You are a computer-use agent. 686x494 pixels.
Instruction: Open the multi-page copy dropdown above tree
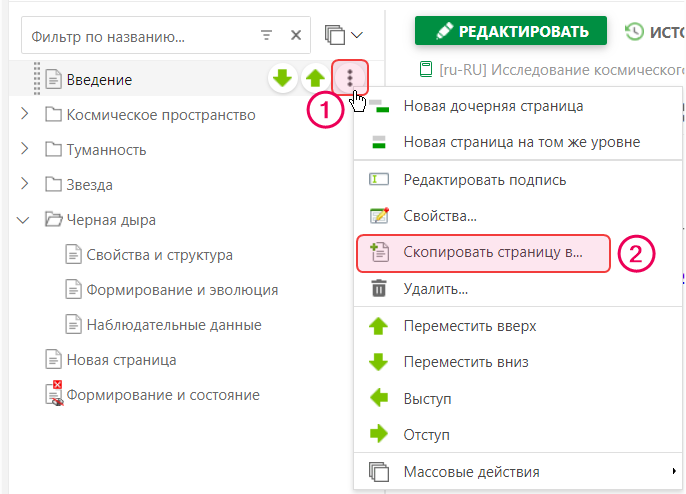click(x=344, y=36)
